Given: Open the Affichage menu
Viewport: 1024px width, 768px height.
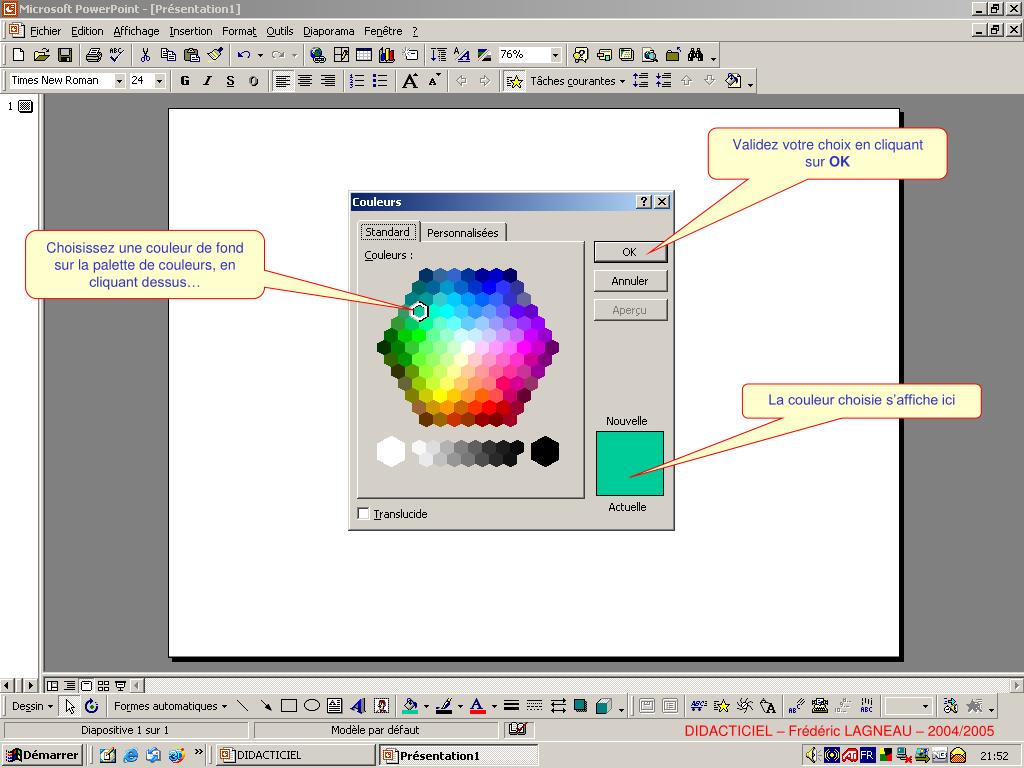Looking at the screenshot, I should [x=136, y=31].
